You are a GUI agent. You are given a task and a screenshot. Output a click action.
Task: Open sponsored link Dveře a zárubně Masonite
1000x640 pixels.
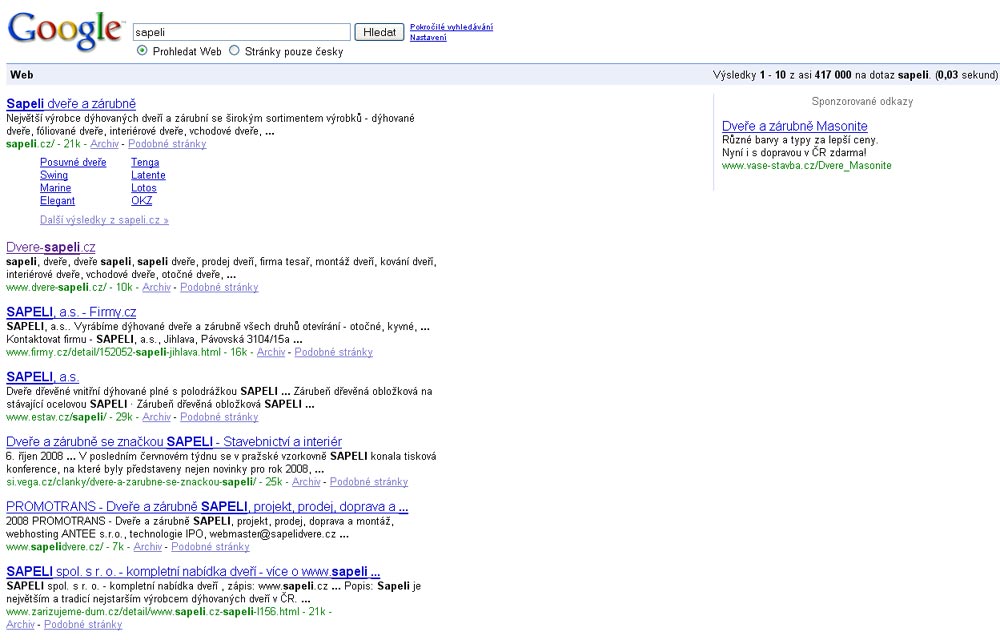795,126
